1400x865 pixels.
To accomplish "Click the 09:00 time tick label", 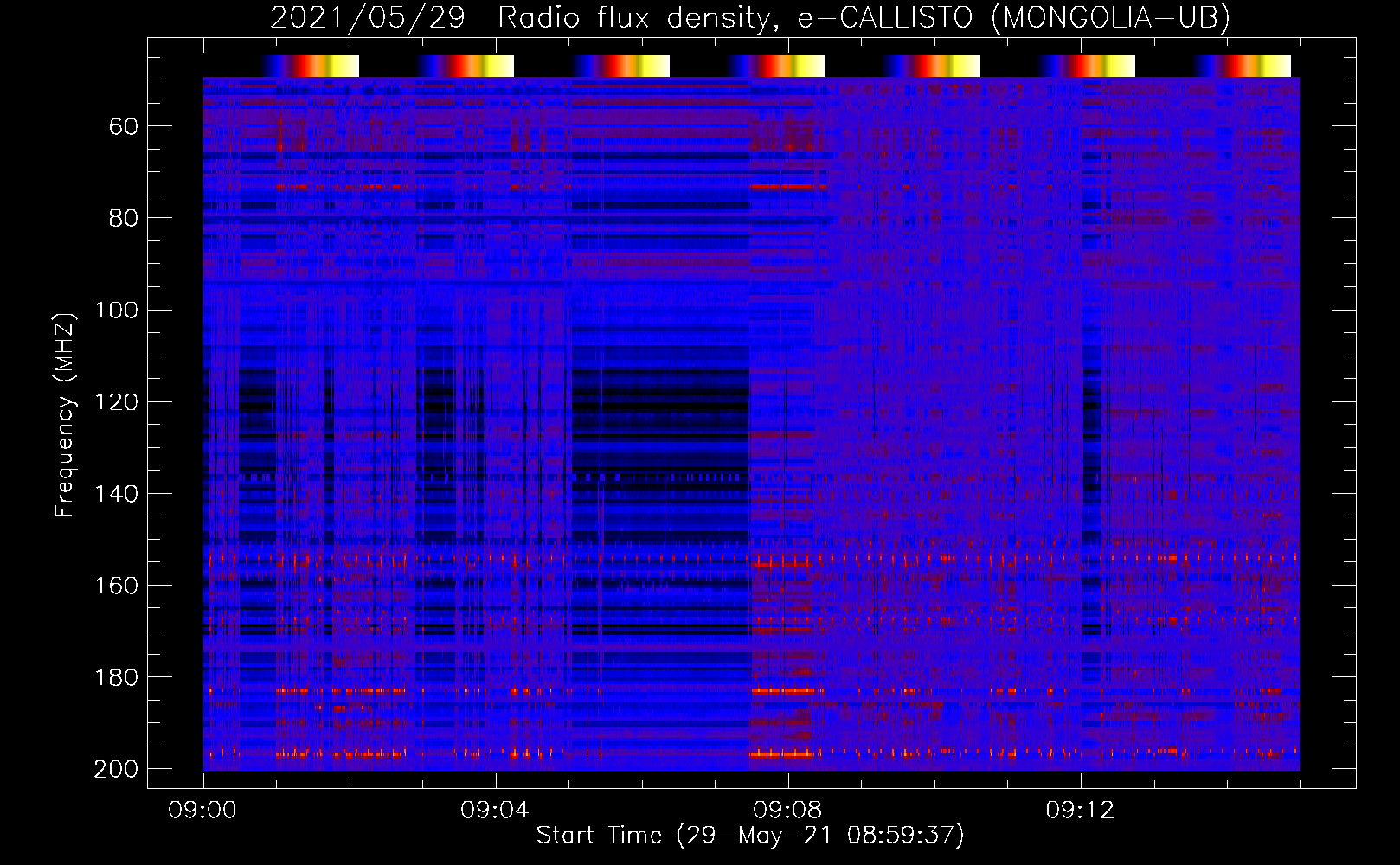I will (202, 811).
